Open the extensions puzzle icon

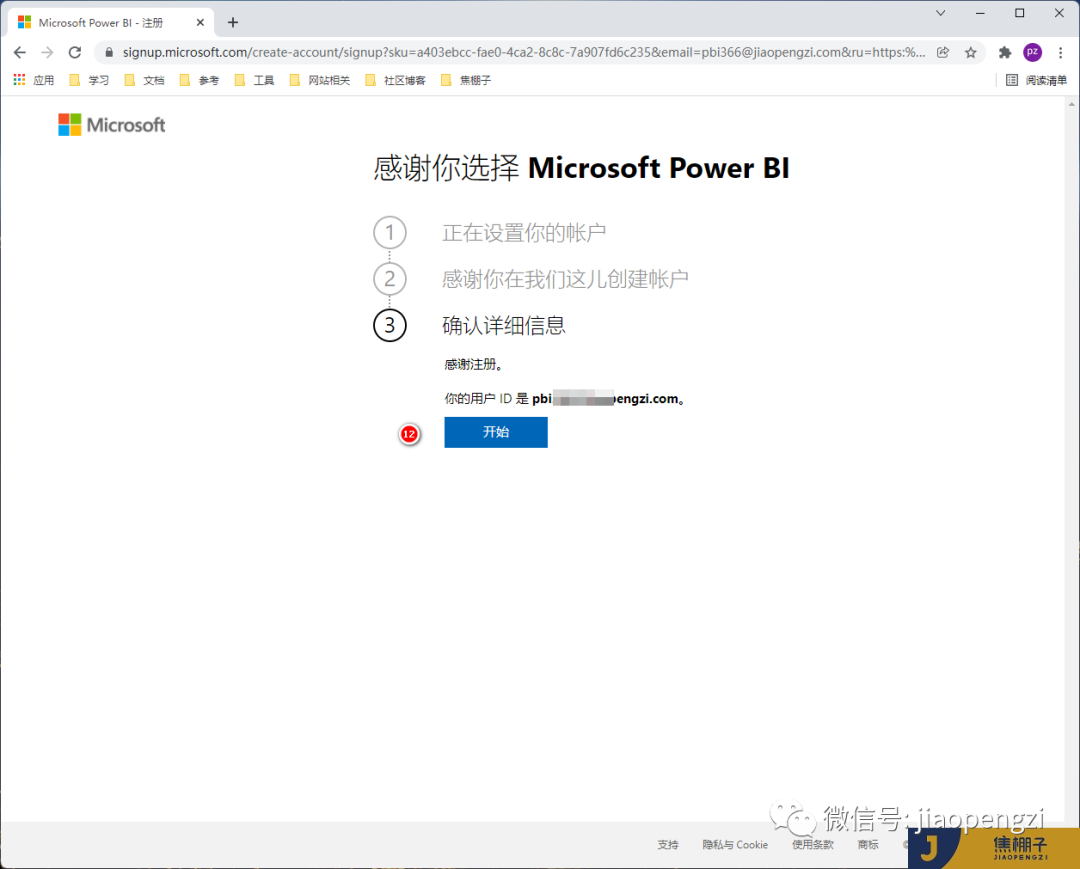1005,52
